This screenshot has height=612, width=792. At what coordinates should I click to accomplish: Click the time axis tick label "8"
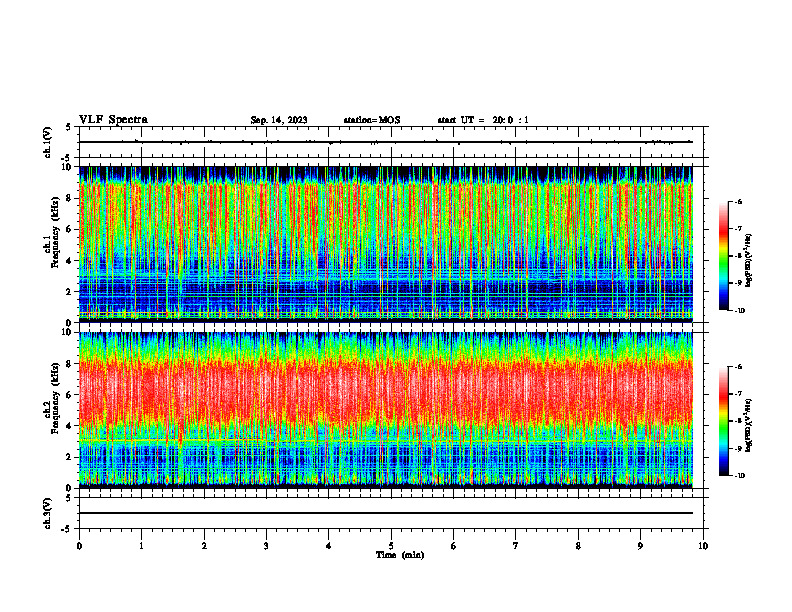pyautogui.click(x=578, y=546)
